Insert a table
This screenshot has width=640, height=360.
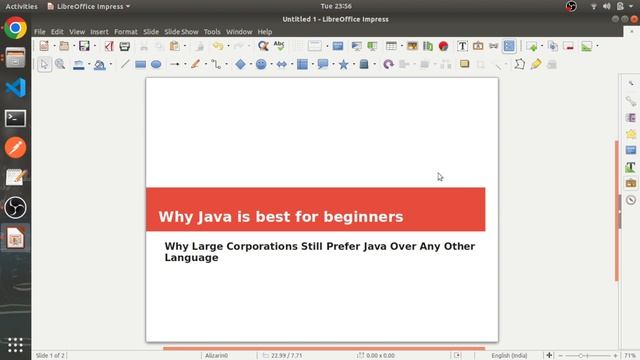(x=391, y=46)
